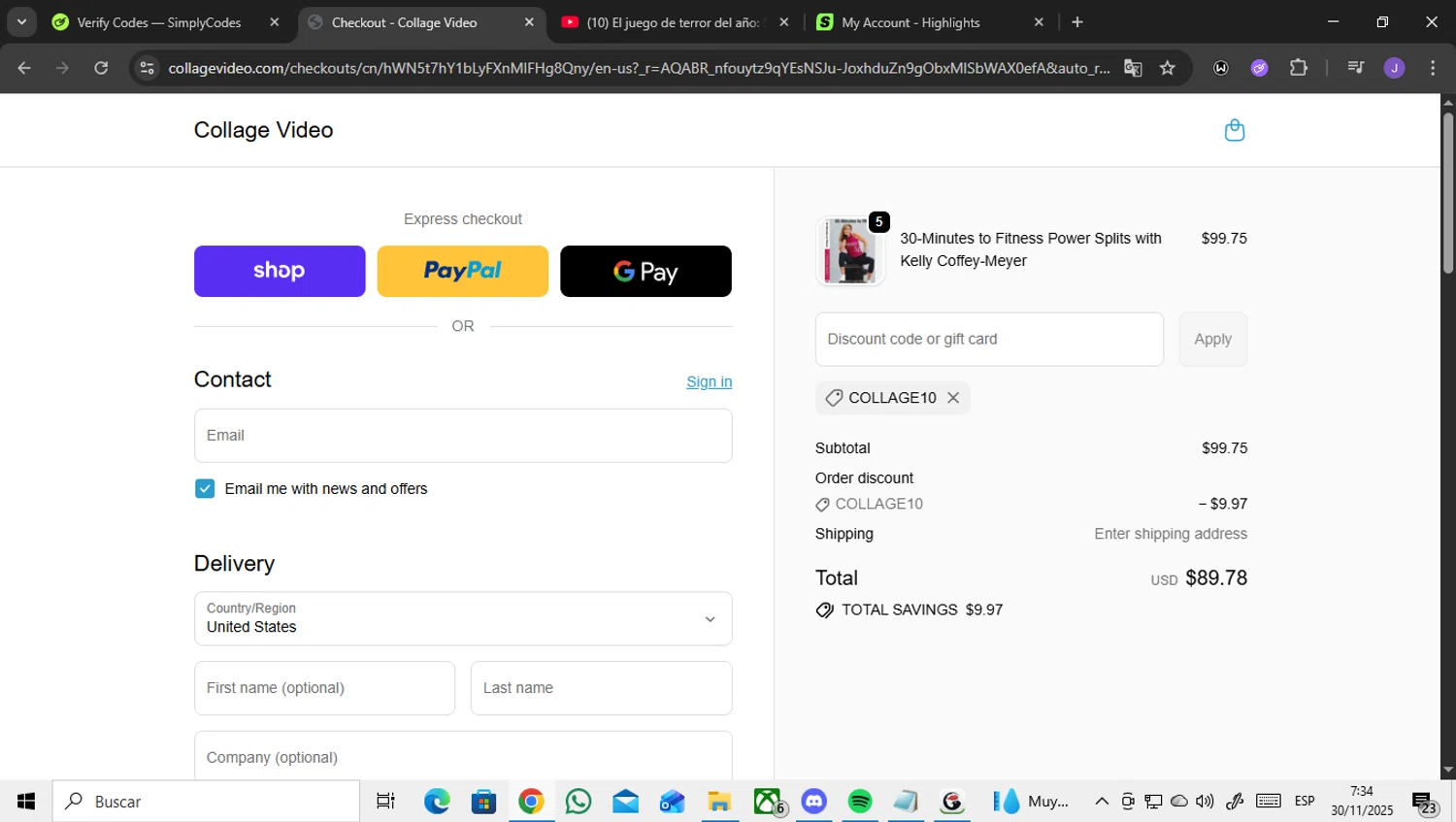The height and width of the screenshot is (822, 1456).
Task: Pay with Shop Pay express button
Action: 280,271
